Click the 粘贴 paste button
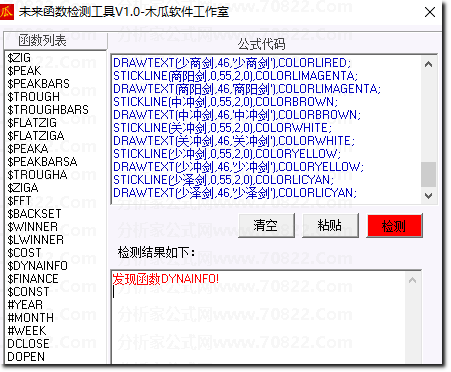The height and width of the screenshot is (372, 451). click(x=330, y=226)
